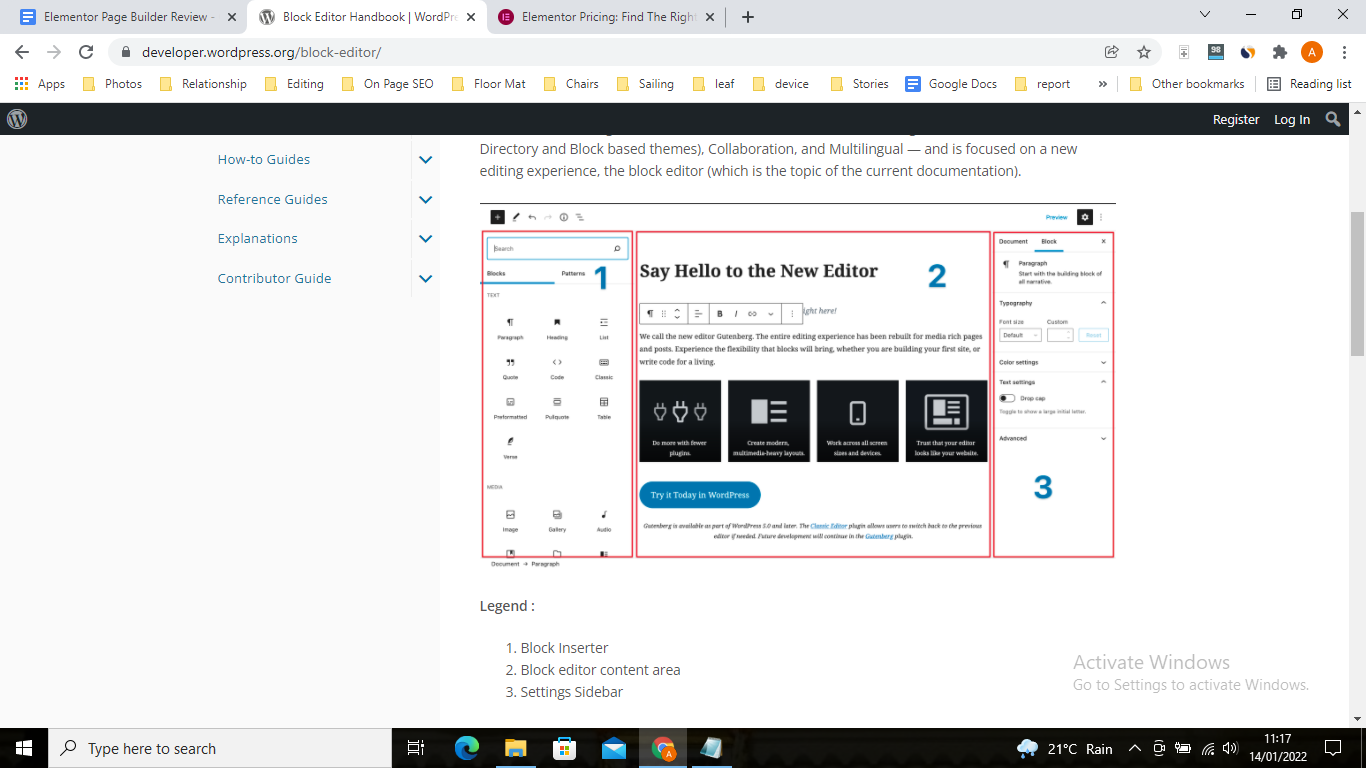Open the tab search dropdown arrow
Viewport: 1366px width, 768px height.
click(1205, 14)
